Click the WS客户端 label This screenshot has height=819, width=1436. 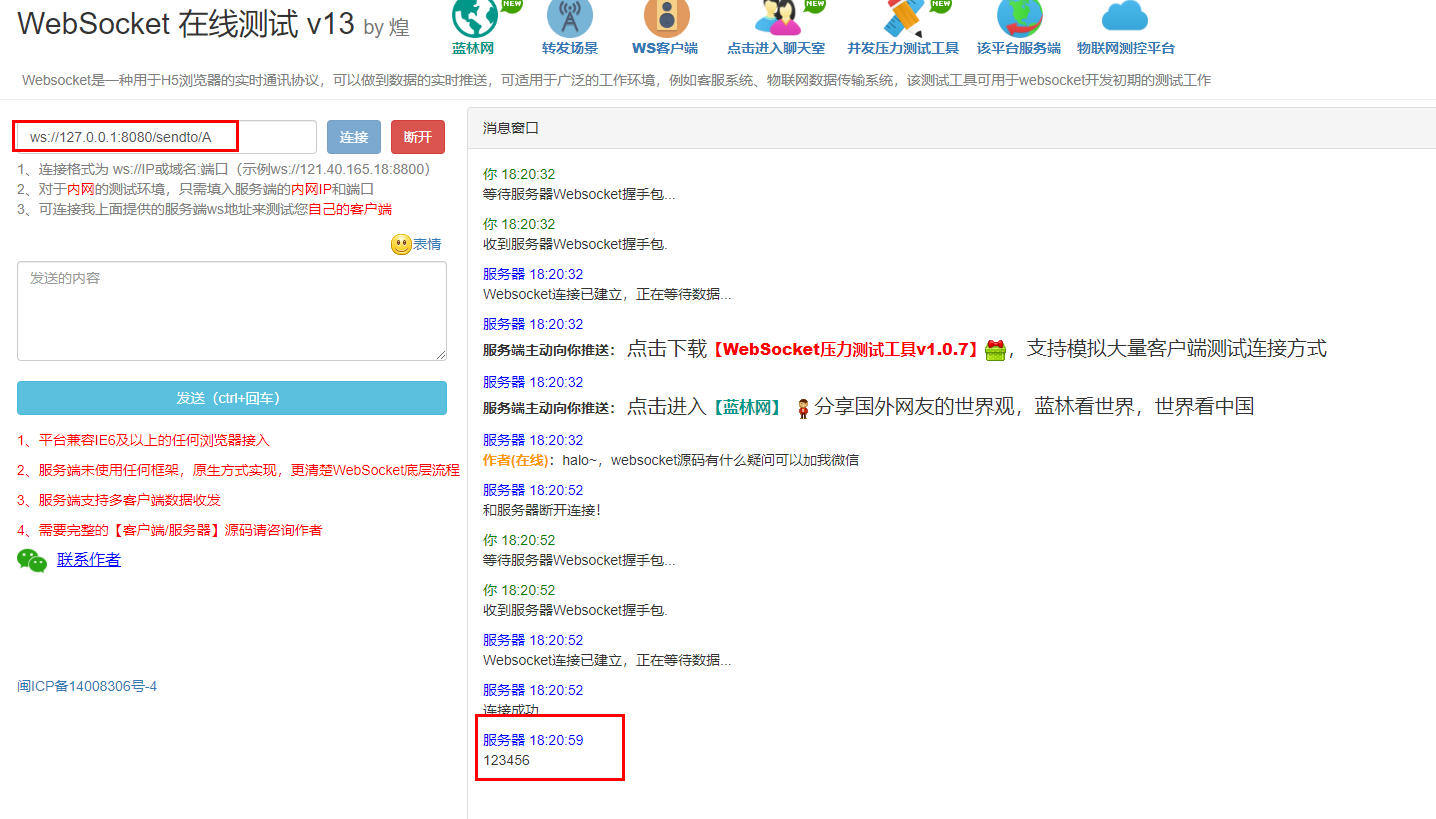click(665, 48)
